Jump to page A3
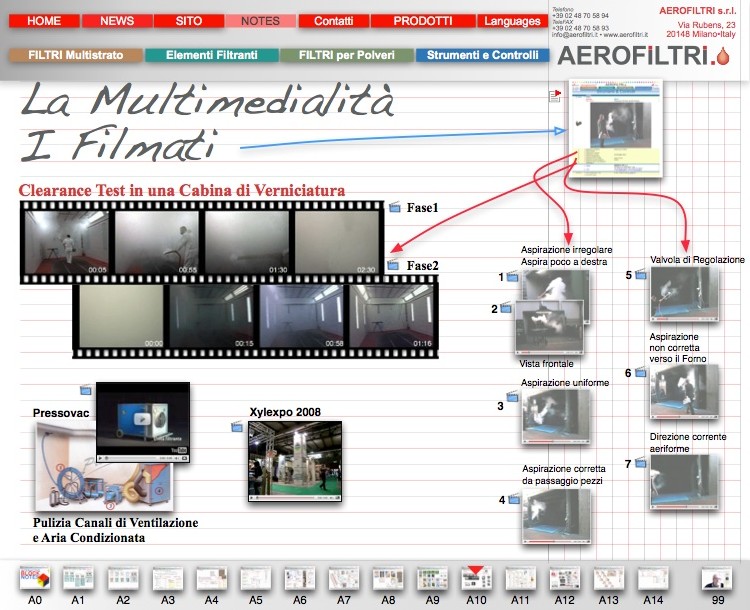The width and height of the screenshot is (750, 610). tap(167, 578)
